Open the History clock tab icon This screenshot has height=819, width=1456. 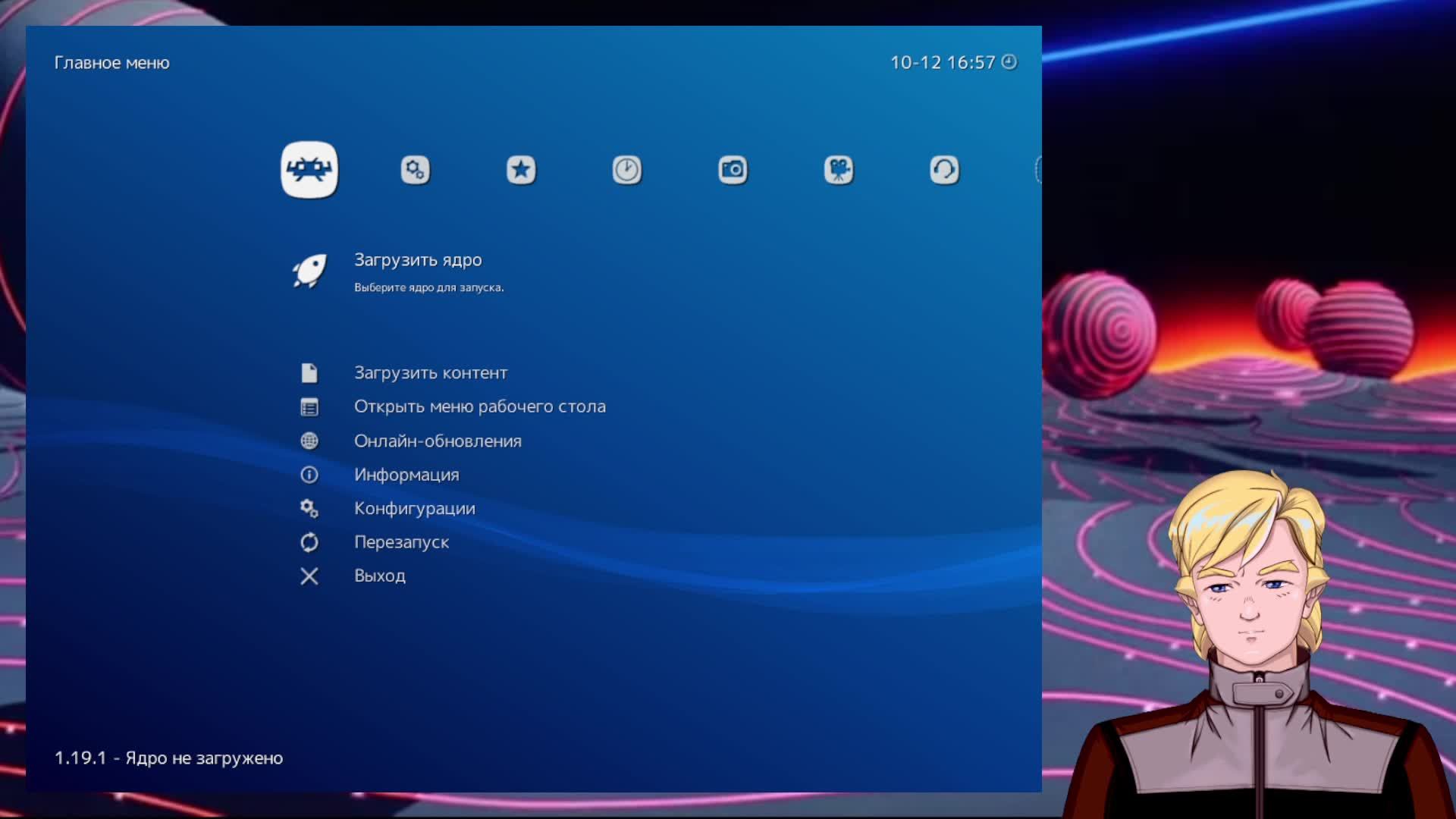click(626, 170)
